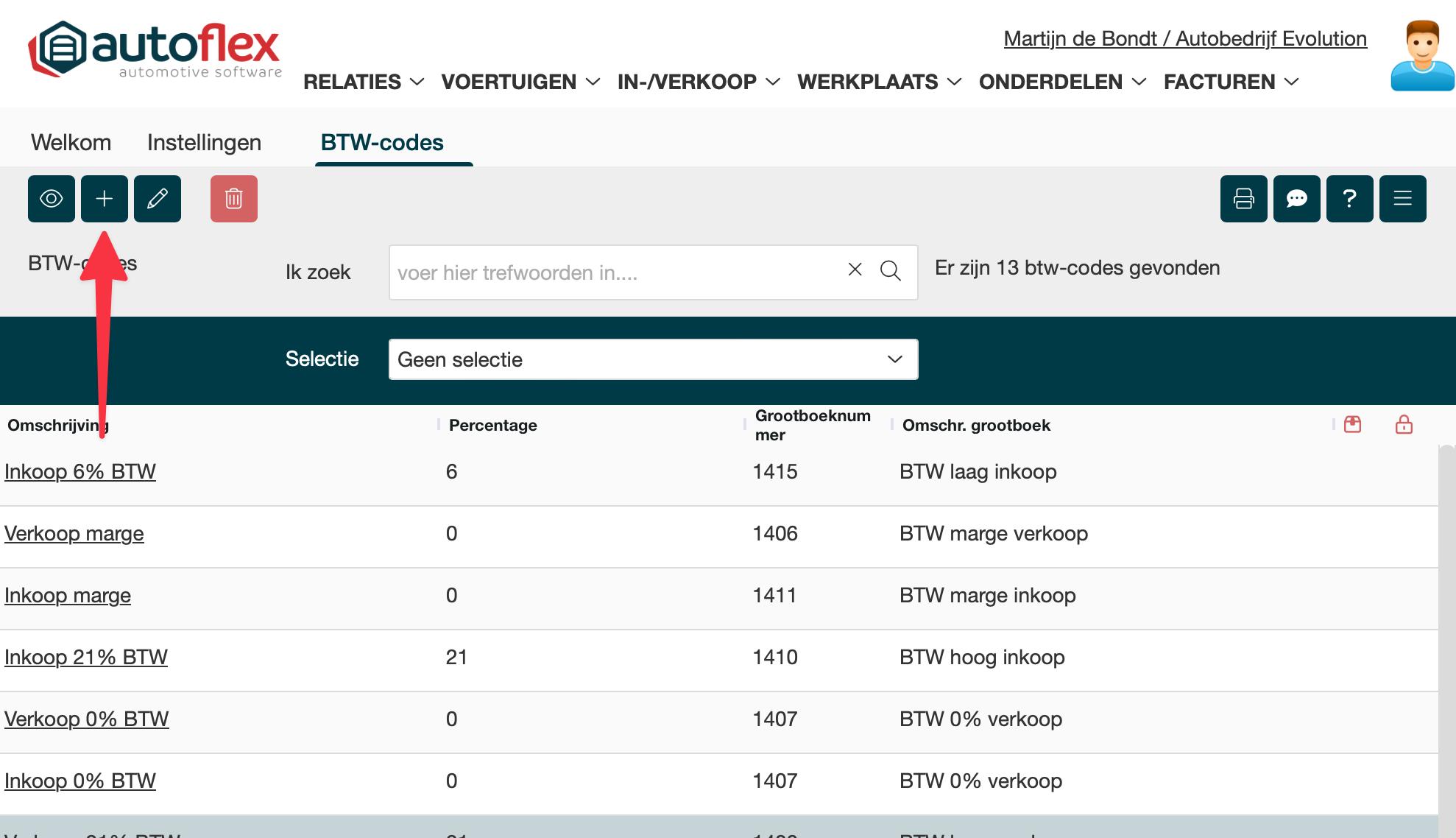Clear search with the X icon
The image size is (1456, 838).
[855, 270]
